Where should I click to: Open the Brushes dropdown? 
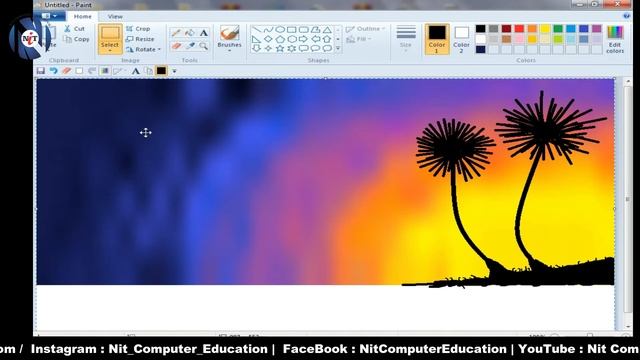(x=229, y=51)
